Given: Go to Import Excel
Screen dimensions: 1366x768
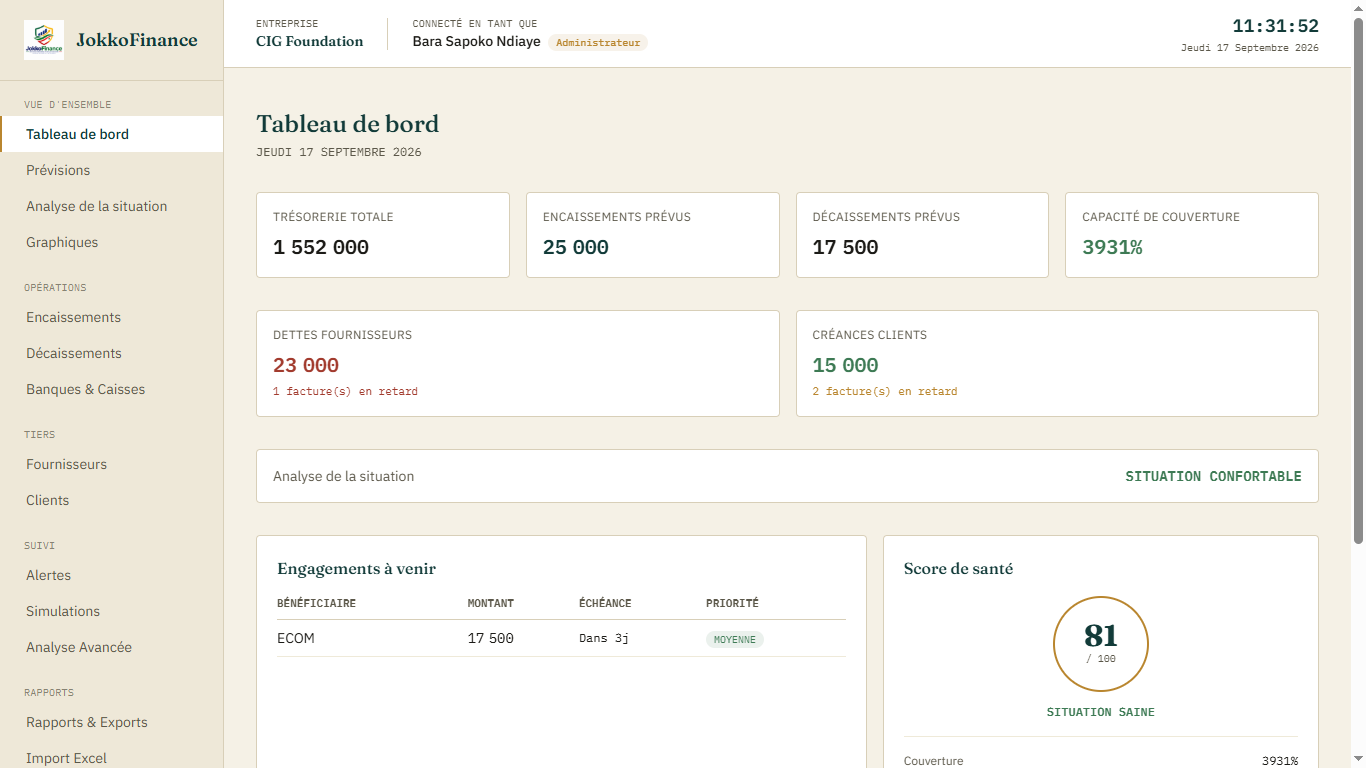Looking at the screenshot, I should click(x=112, y=758).
